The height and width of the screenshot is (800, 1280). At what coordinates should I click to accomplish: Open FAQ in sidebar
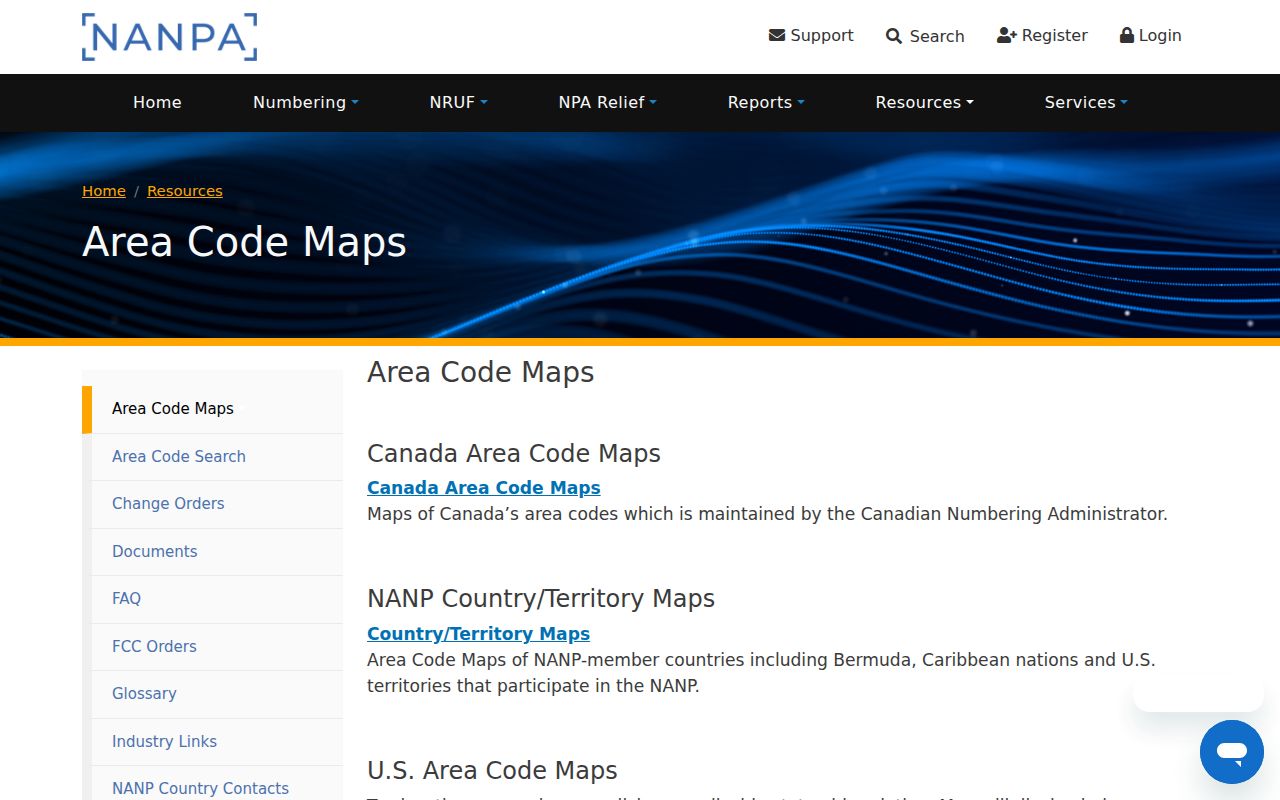point(217,599)
